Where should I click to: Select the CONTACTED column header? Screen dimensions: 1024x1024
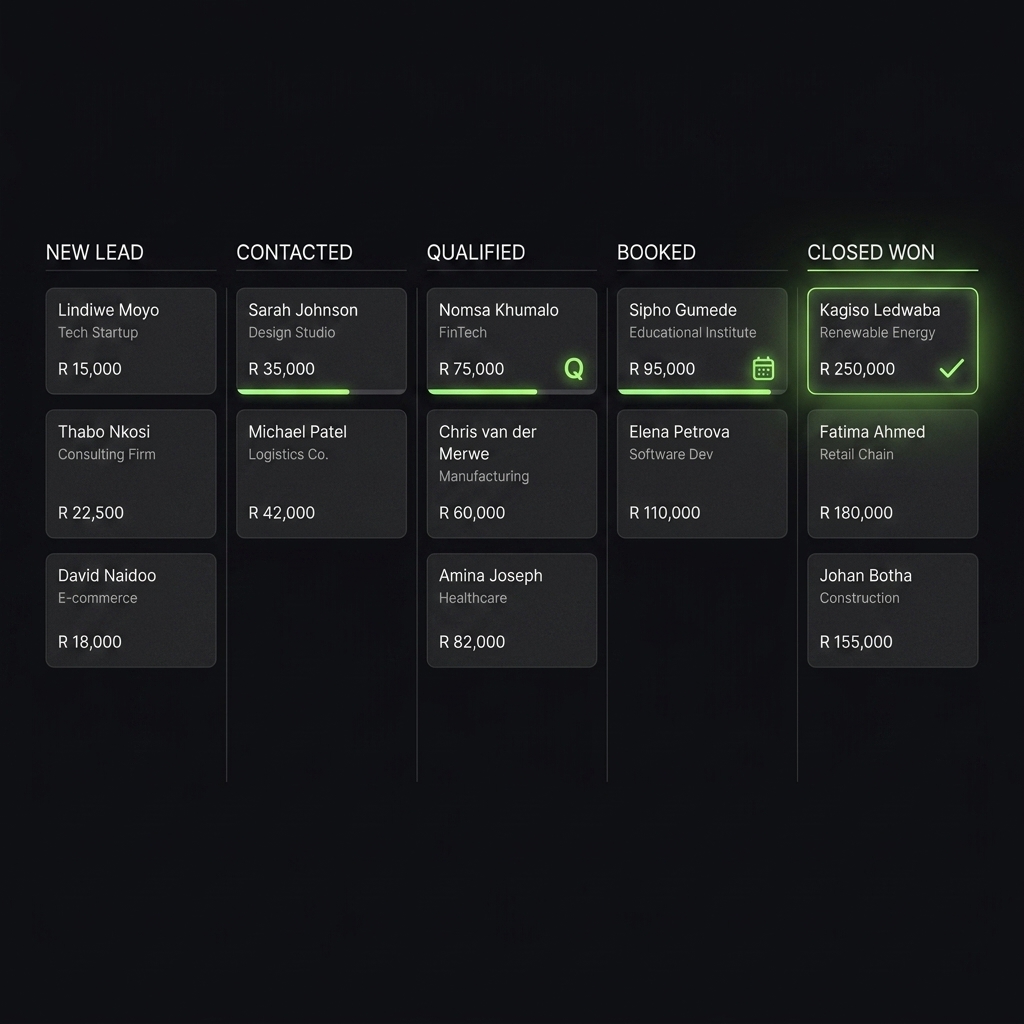click(x=294, y=253)
